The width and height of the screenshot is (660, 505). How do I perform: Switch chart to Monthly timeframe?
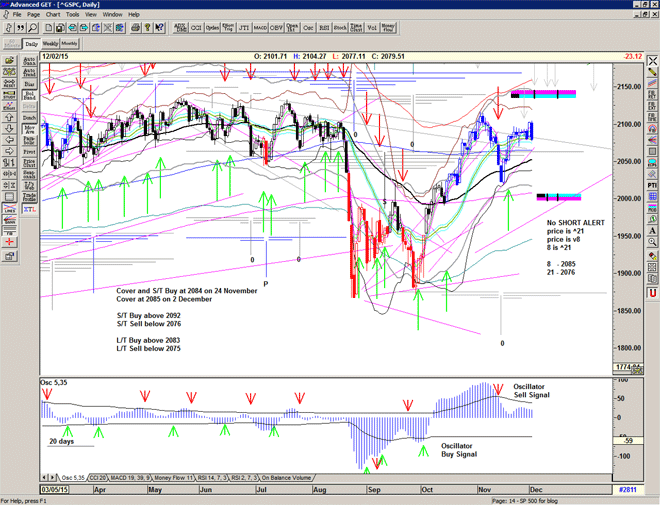pos(69,44)
